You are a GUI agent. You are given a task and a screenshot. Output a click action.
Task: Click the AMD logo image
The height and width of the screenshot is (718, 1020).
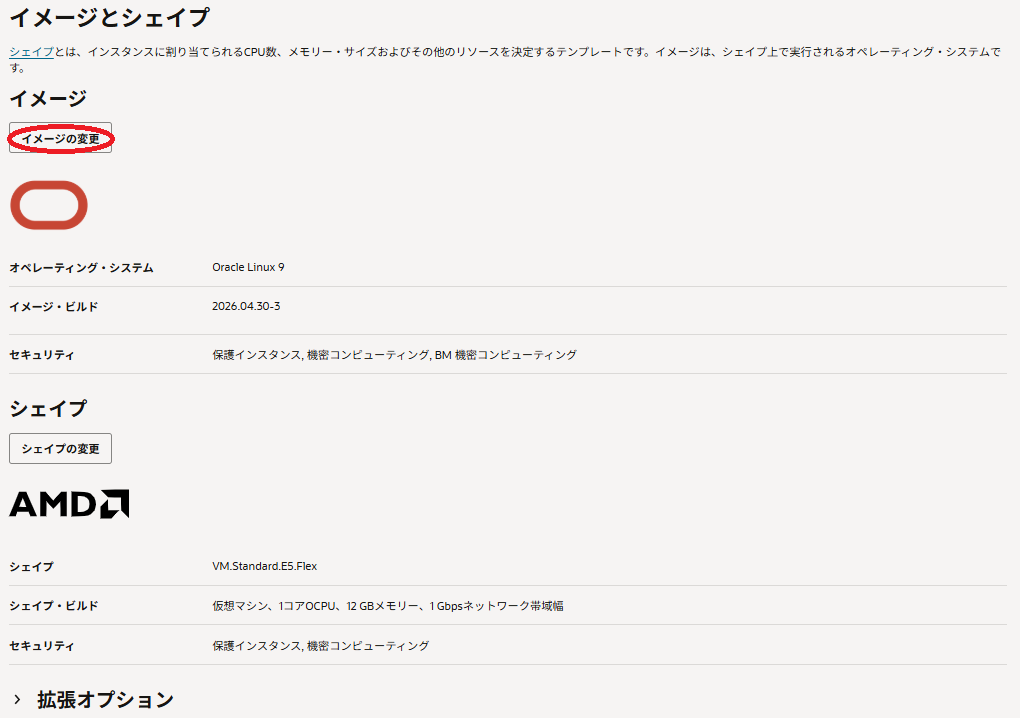(69, 504)
